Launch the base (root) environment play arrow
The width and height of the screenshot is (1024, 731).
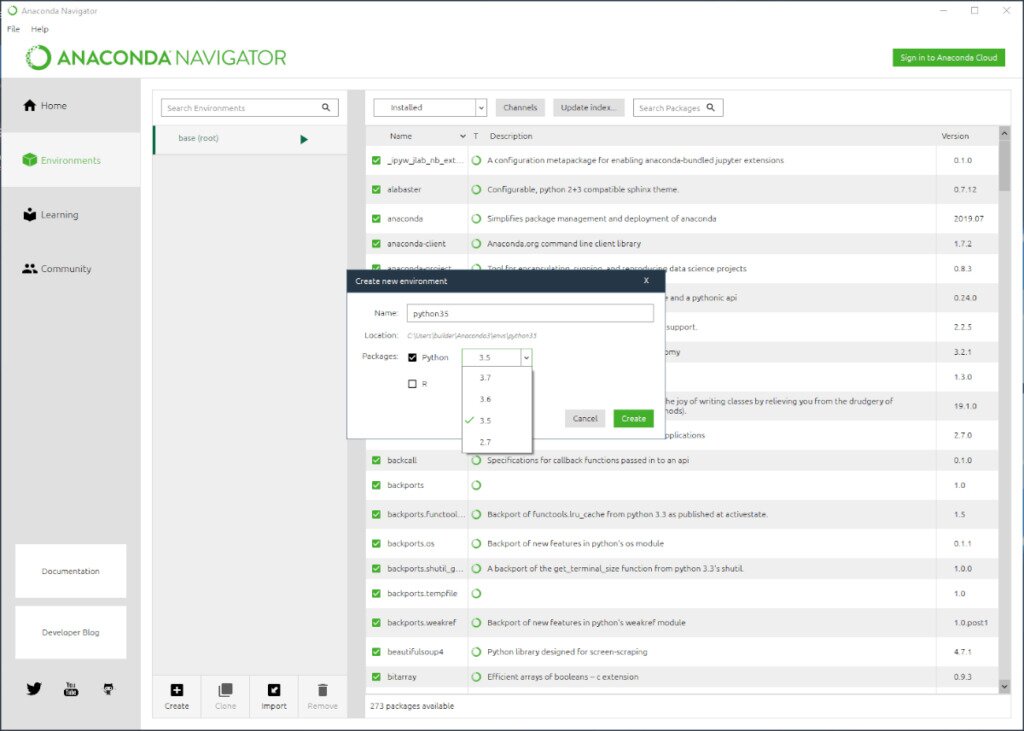pos(303,140)
